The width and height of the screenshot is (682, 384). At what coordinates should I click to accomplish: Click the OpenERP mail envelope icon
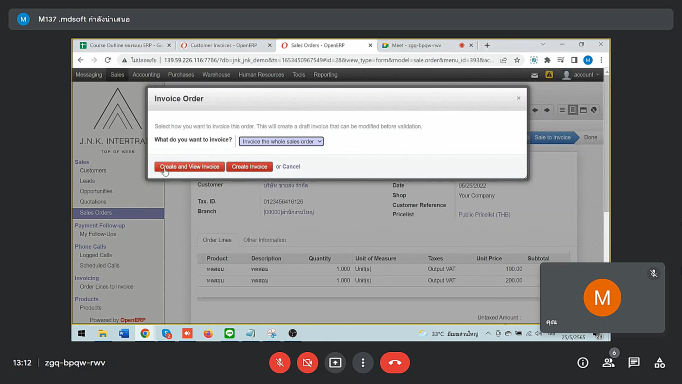[x=535, y=75]
